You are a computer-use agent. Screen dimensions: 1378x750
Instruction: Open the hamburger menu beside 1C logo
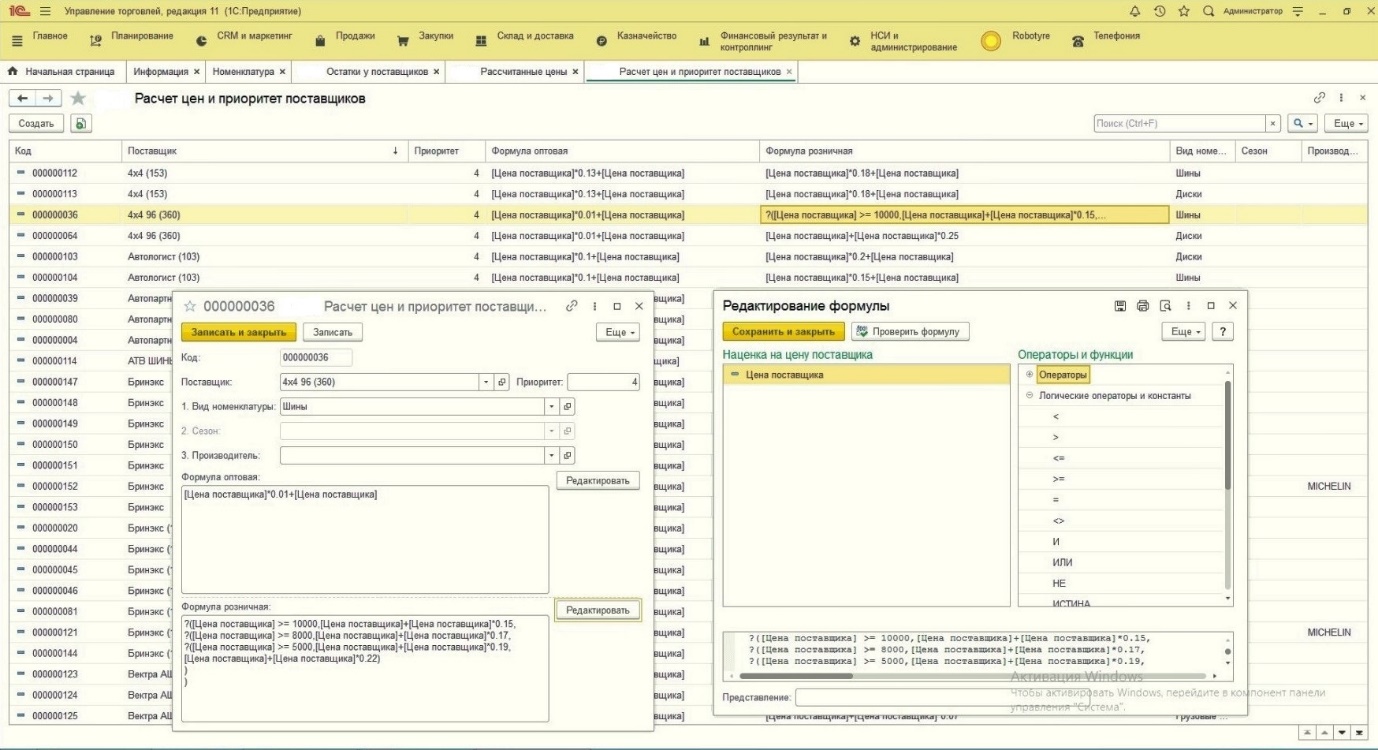coord(46,10)
